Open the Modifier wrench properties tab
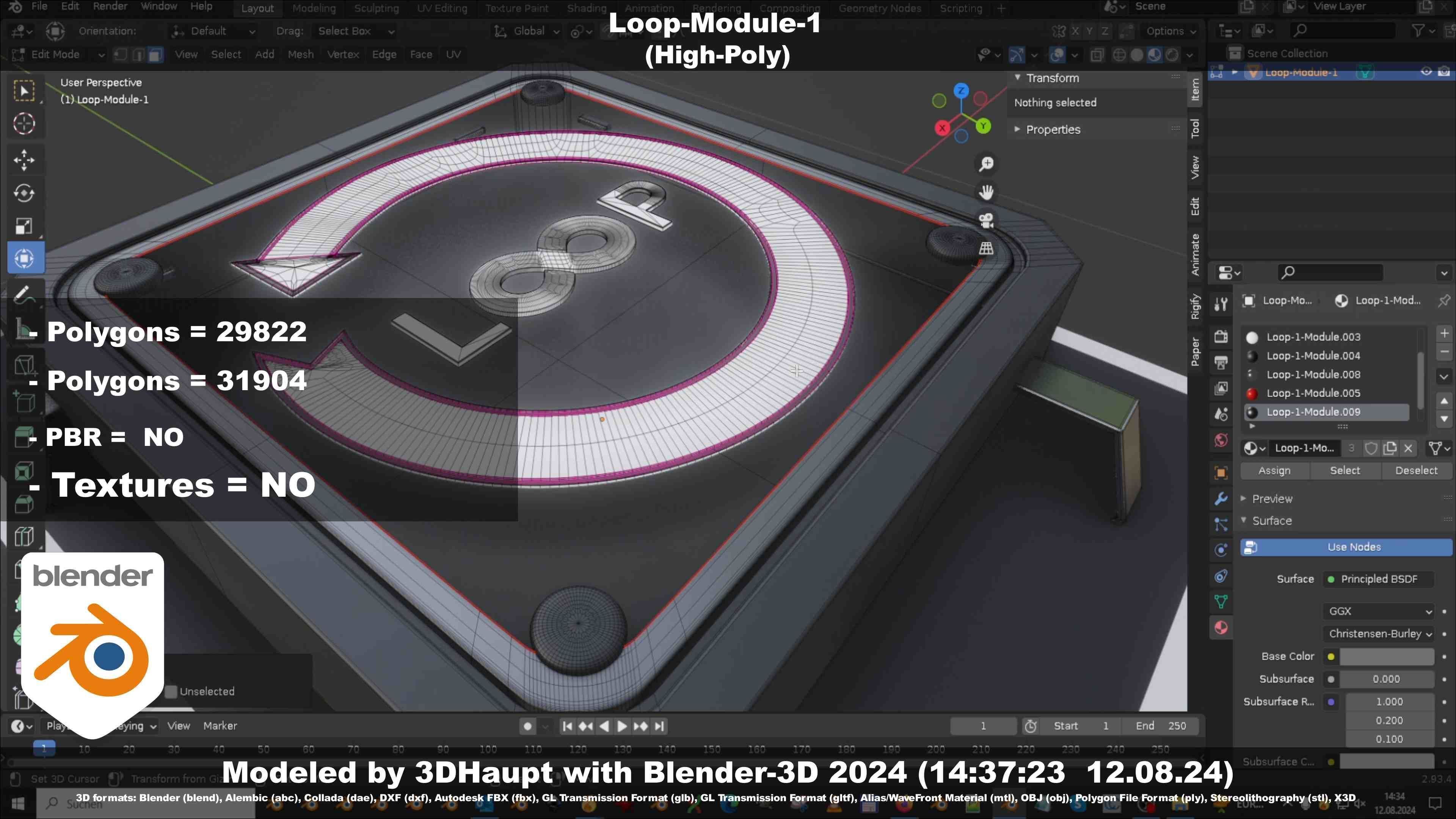Viewport: 1456px width, 819px height. 1221,499
